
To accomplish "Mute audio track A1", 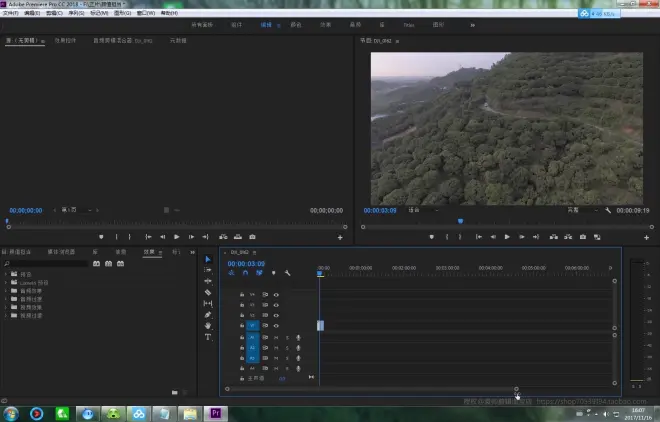I will pyautogui.click(x=276, y=337).
